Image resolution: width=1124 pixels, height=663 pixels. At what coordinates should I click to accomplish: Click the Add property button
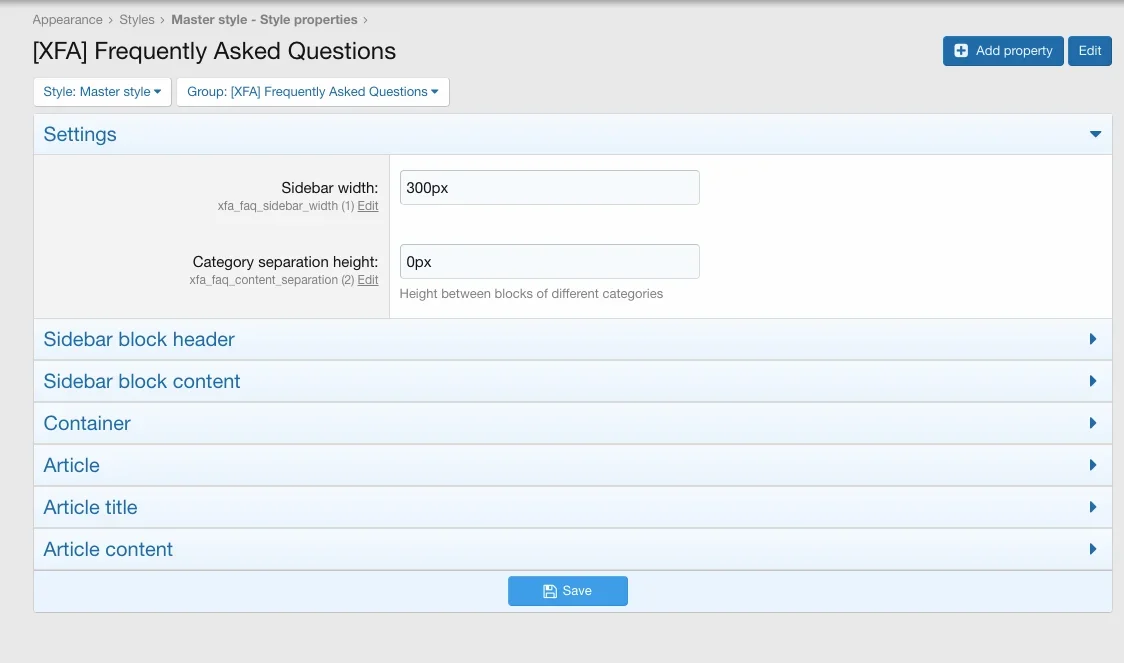coord(1002,51)
